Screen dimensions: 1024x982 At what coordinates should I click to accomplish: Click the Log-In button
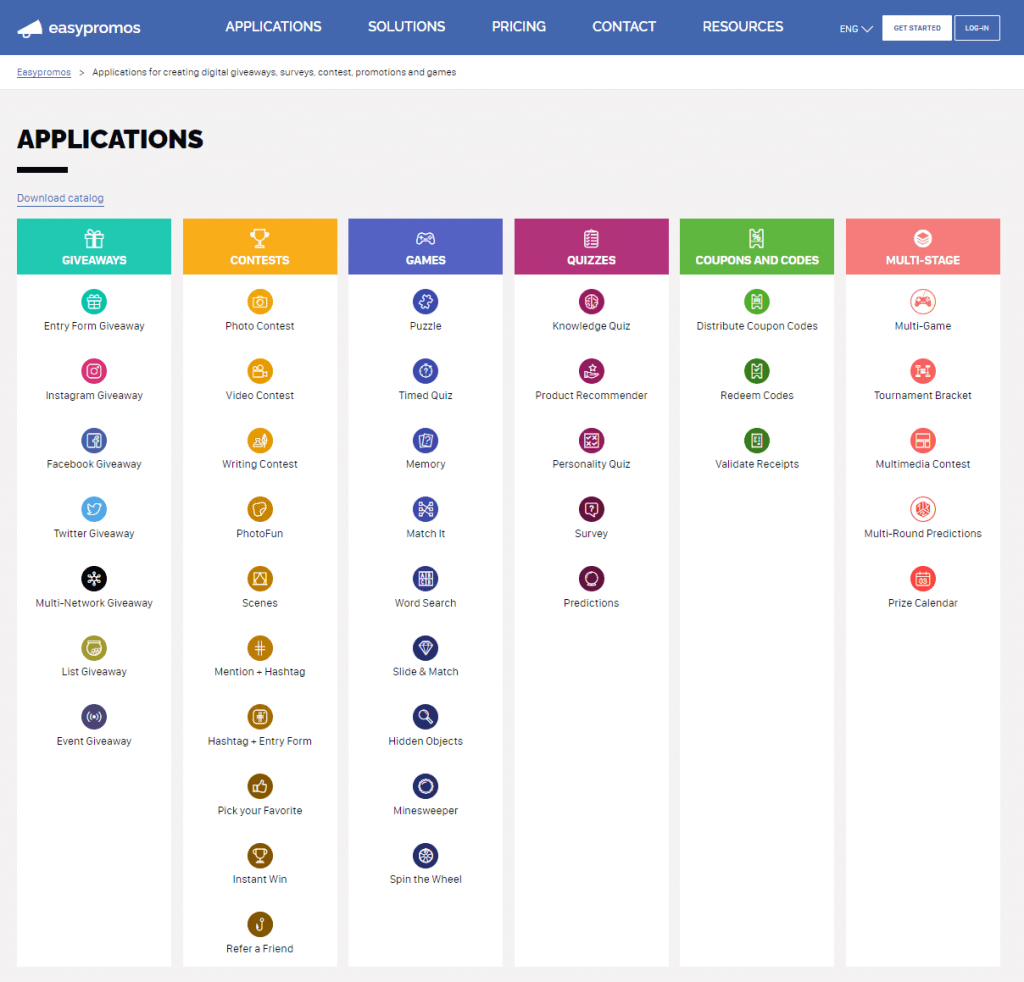(x=977, y=28)
